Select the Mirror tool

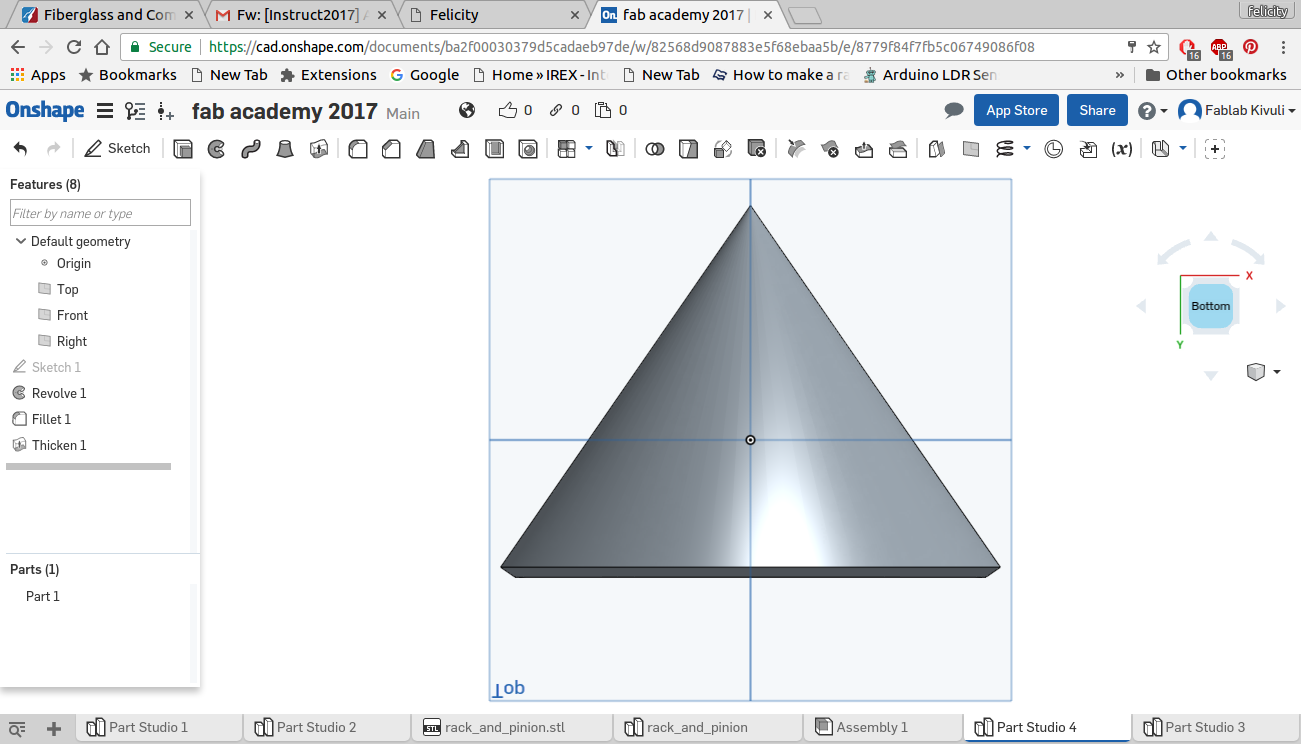(x=616, y=149)
